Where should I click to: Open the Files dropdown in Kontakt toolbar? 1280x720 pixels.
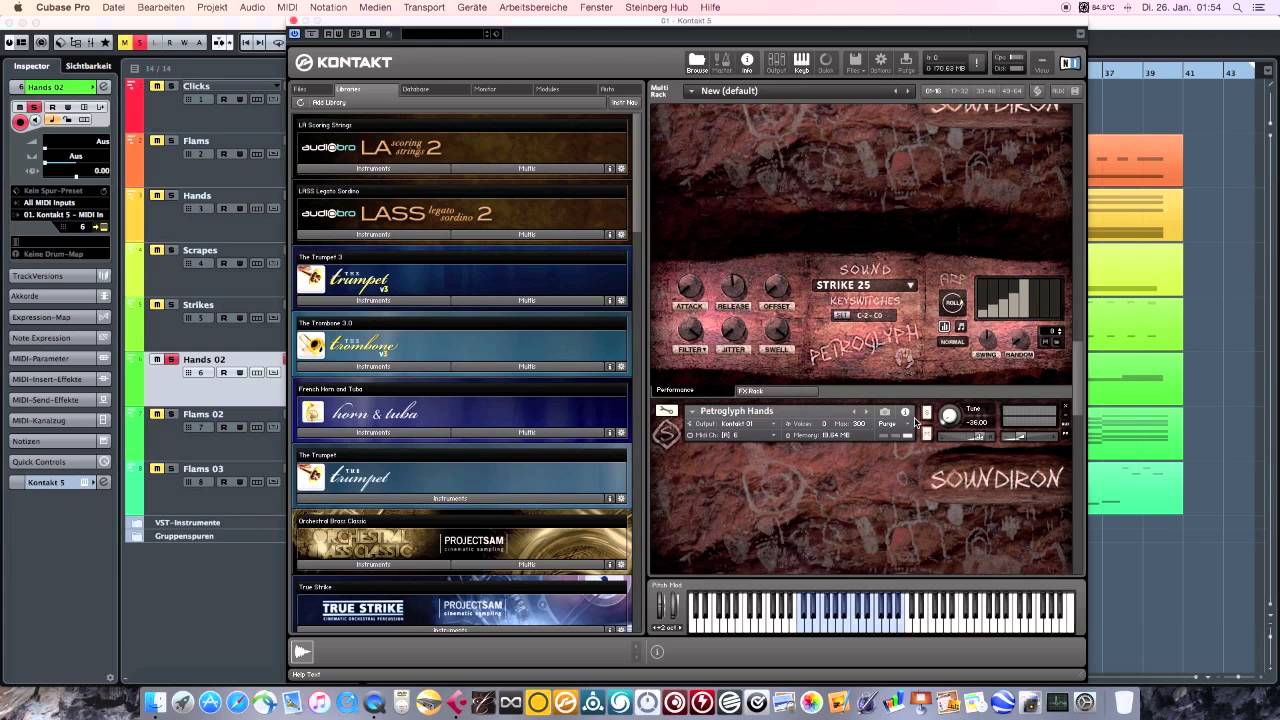tap(855, 63)
